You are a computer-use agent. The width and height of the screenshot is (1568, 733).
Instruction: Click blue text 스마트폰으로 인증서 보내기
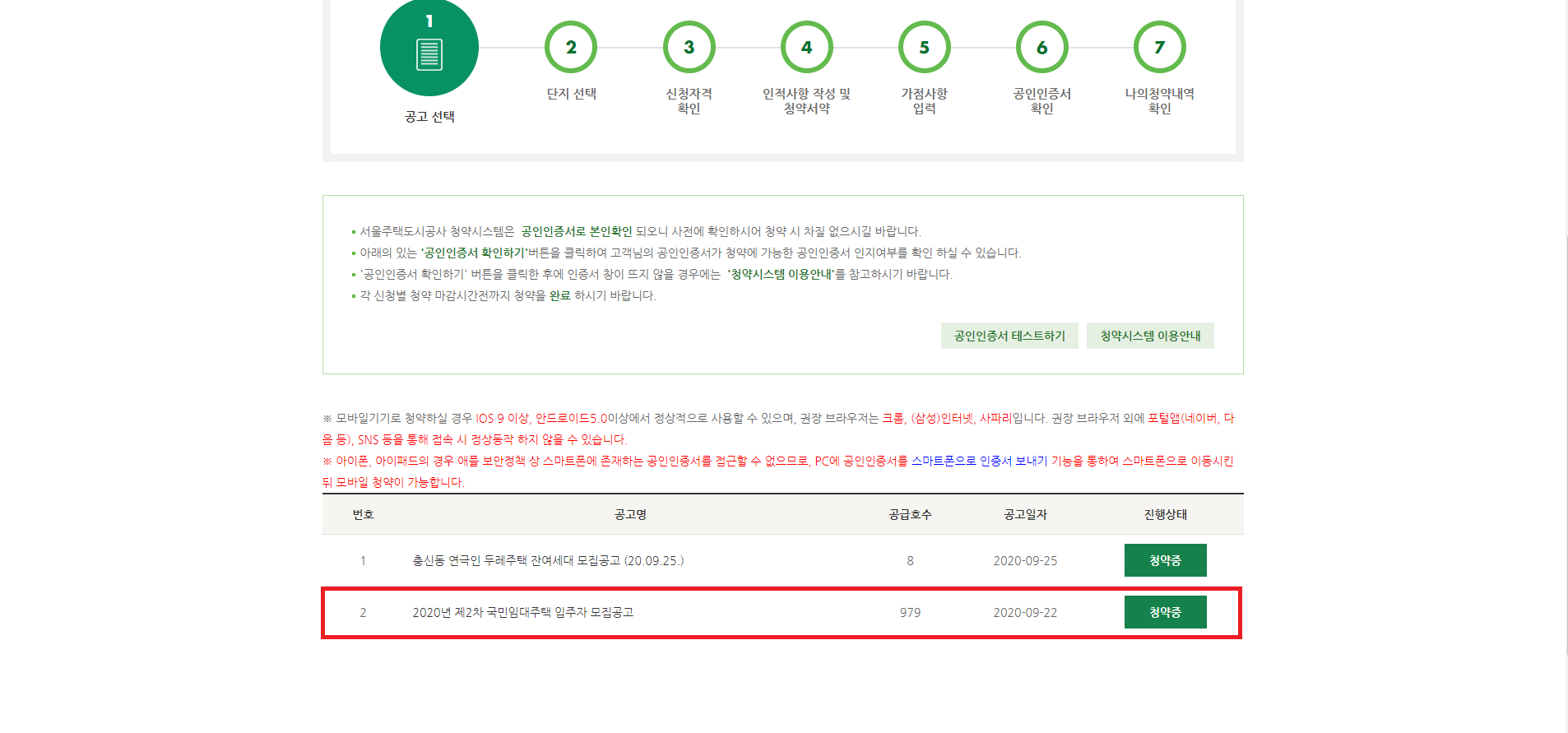coord(979,461)
